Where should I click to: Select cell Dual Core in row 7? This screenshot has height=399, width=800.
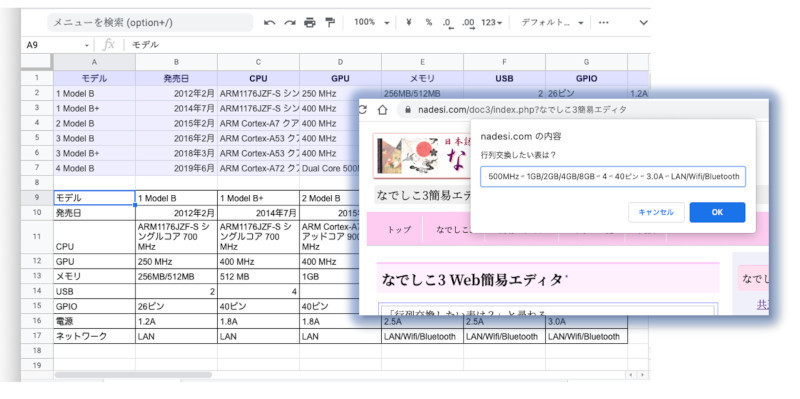point(330,168)
